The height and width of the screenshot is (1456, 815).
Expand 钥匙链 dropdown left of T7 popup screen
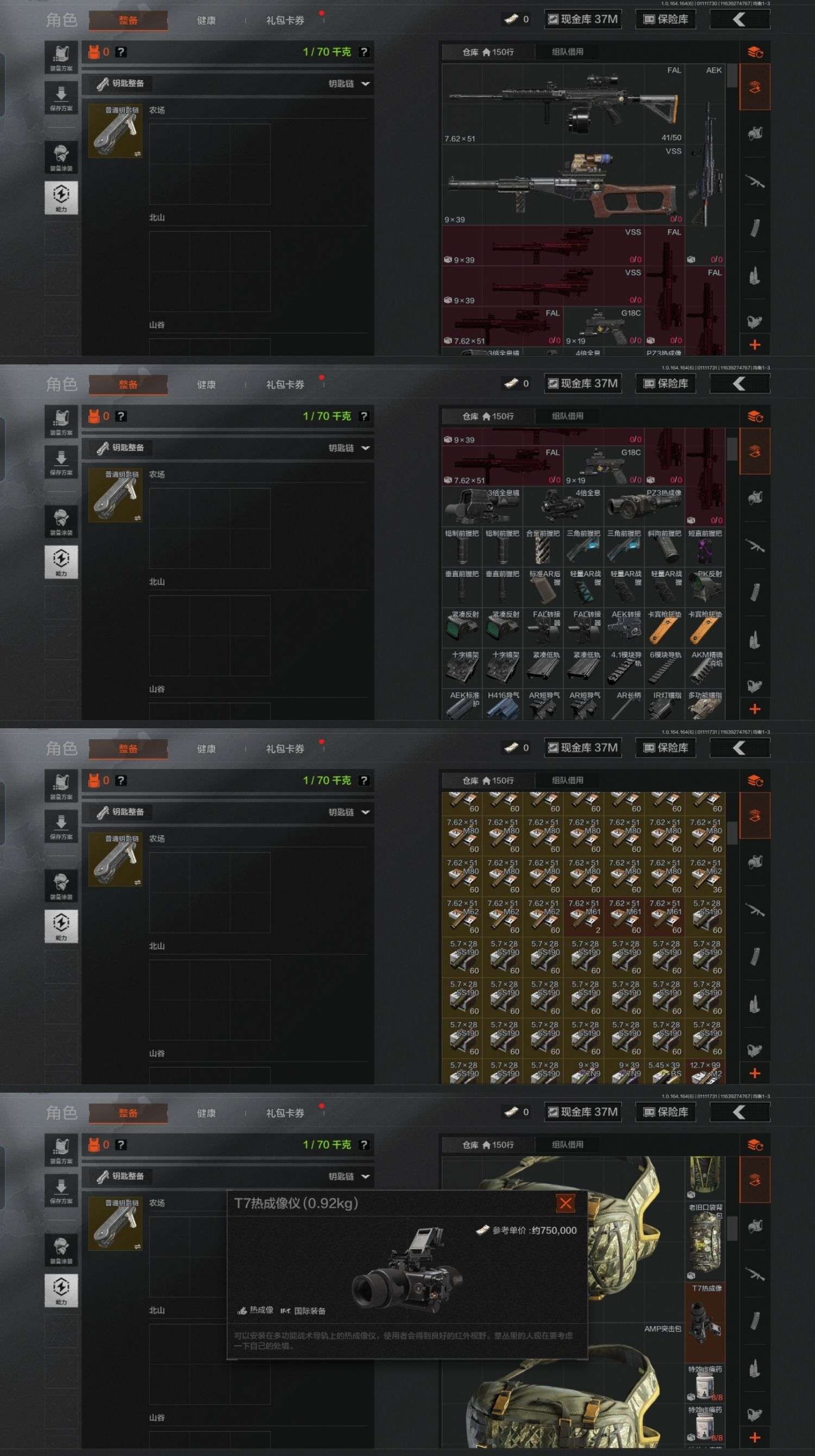click(x=349, y=1177)
